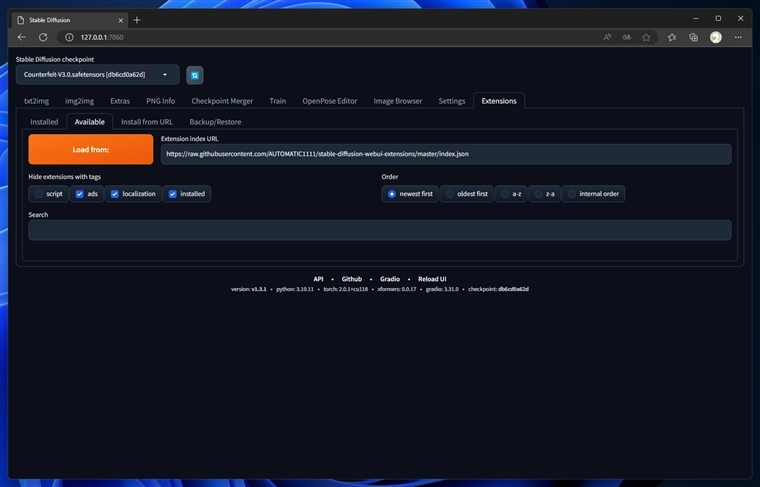
Task: Reload the page with browser refresh icon
Action: (43, 37)
